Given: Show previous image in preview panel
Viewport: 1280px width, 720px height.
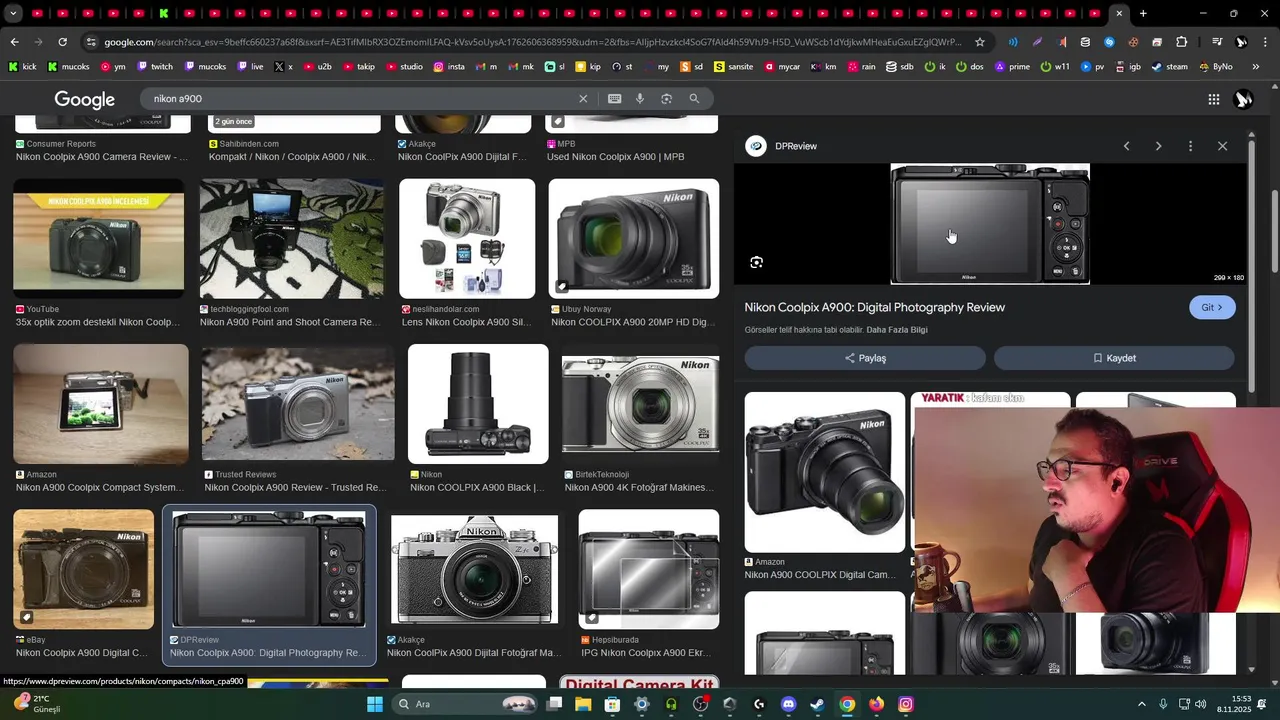Looking at the screenshot, I should point(1126,146).
